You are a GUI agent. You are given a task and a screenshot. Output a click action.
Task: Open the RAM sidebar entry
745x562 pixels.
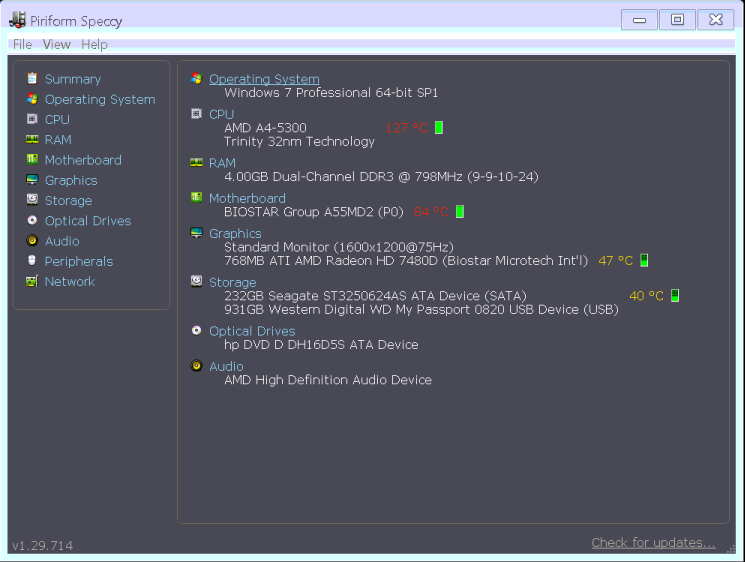pyautogui.click(x=58, y=140)
